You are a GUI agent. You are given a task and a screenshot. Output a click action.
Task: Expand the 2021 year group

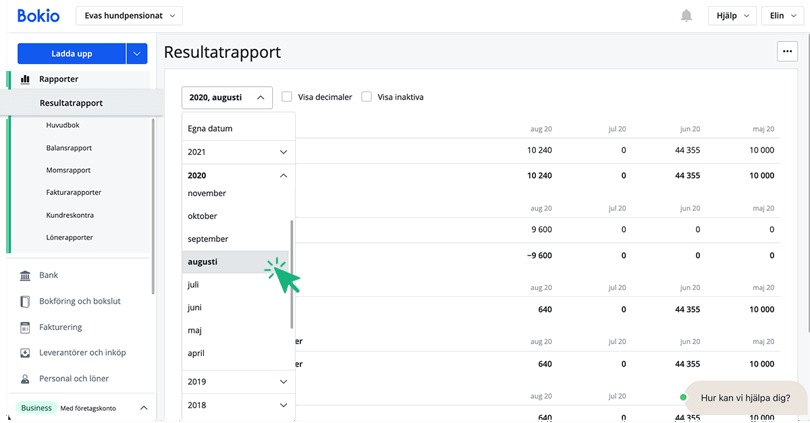pos(283,152)
